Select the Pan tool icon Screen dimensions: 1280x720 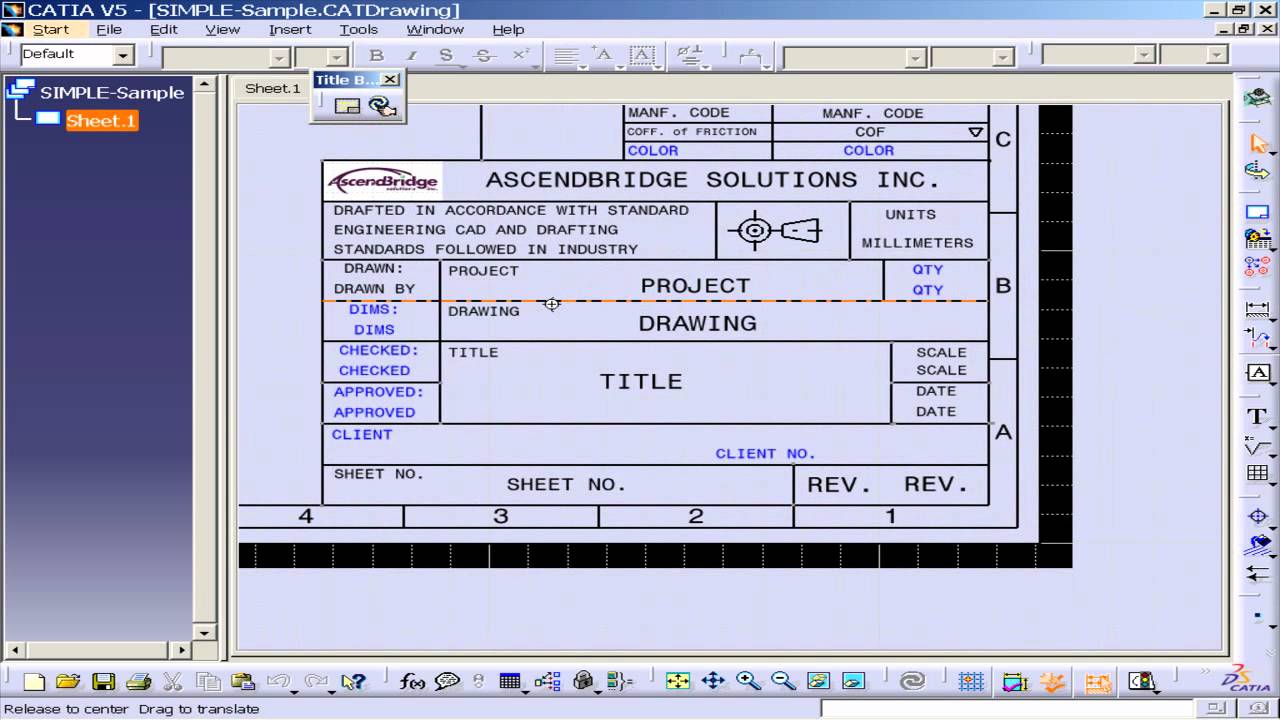(713, 681)
